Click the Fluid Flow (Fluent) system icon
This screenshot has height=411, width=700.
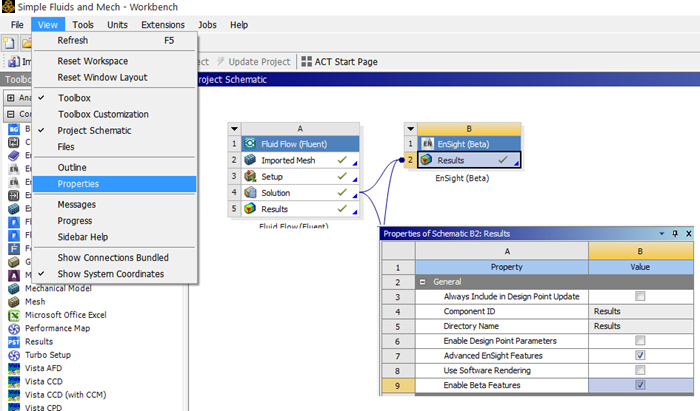coord(250,144)
